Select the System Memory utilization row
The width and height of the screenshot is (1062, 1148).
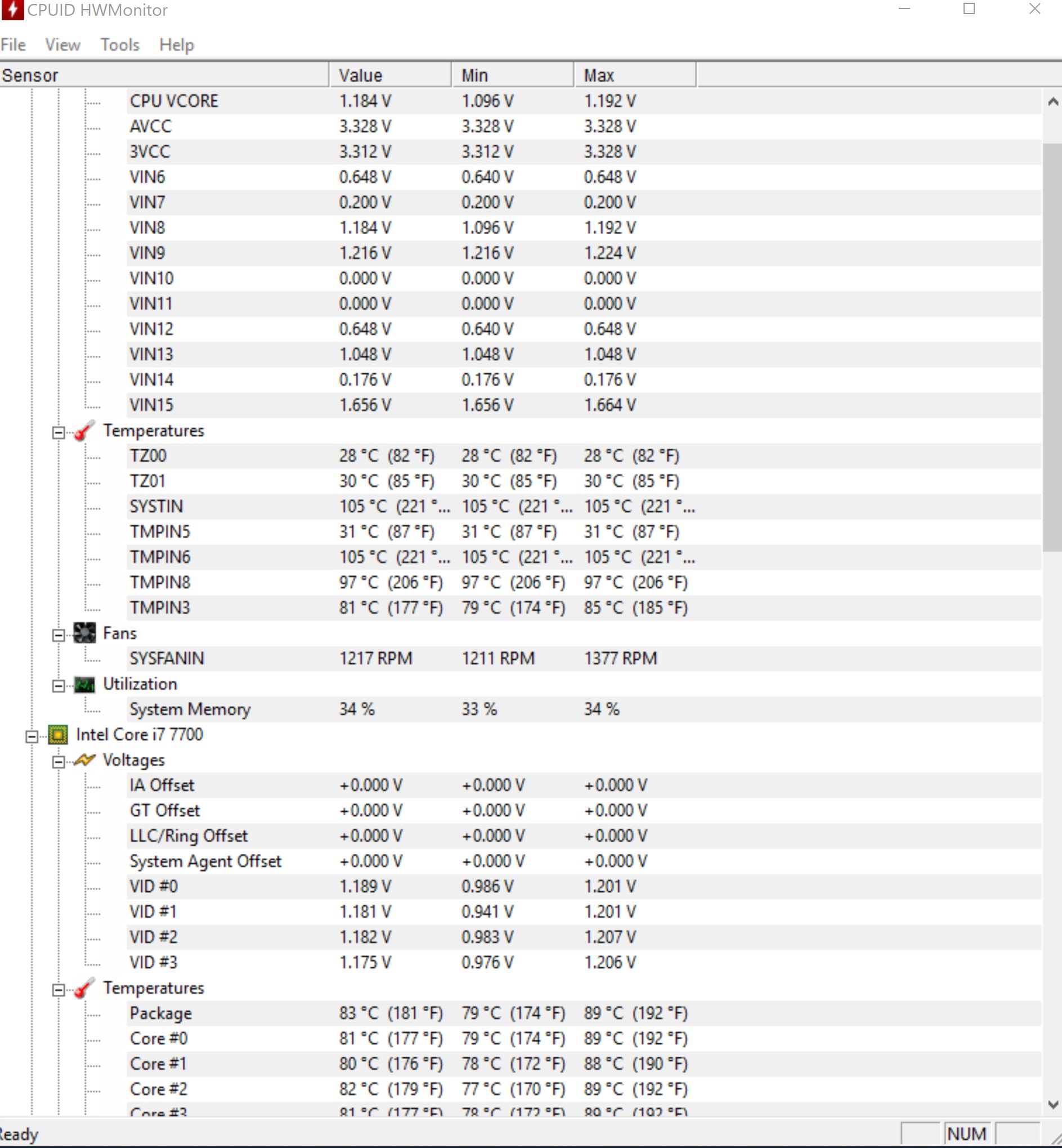[x=584, y=709]
